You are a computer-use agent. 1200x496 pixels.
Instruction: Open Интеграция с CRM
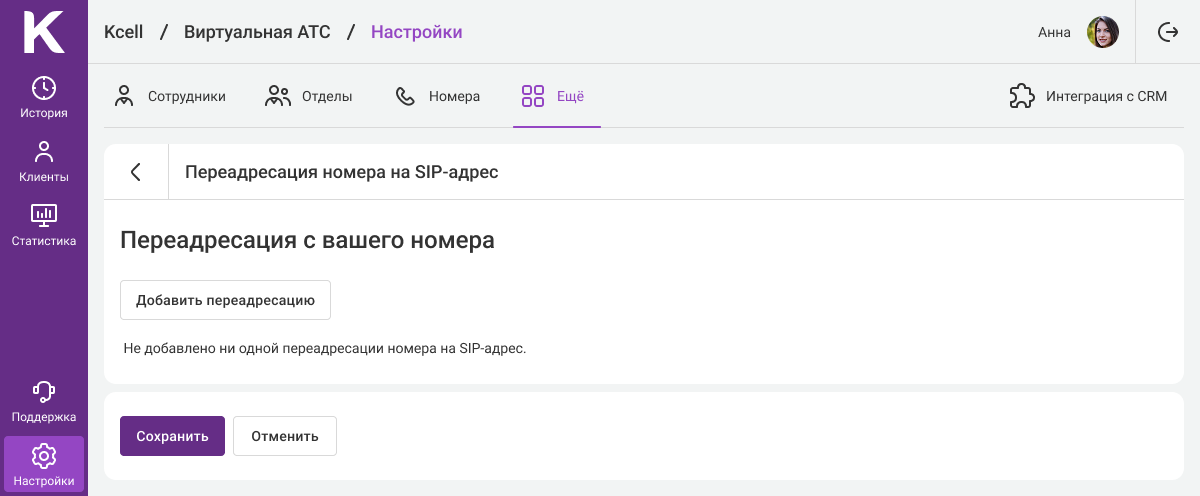coord(1088,97)
